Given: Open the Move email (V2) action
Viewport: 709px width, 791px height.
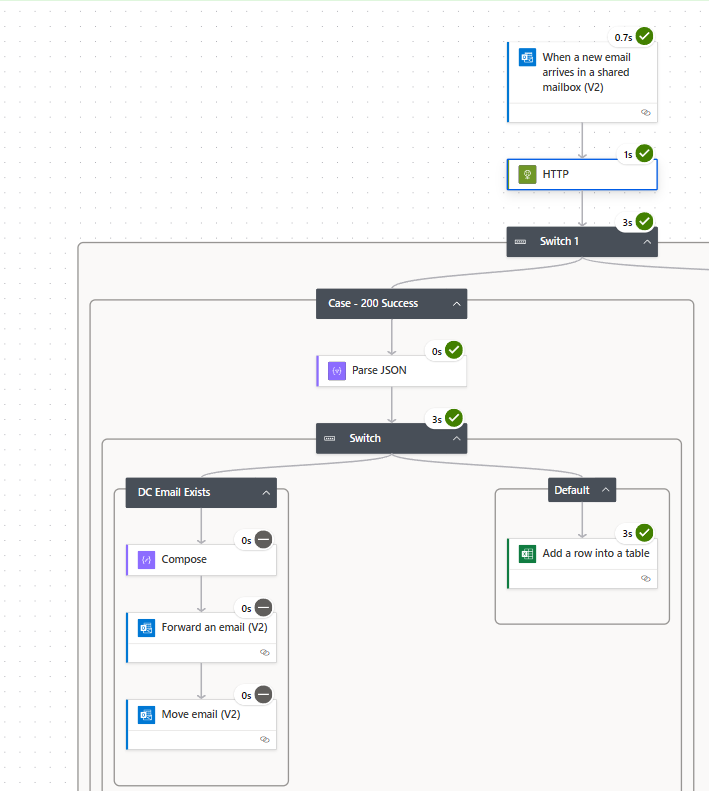Looking at the screenshot, I should coord(201,715).
